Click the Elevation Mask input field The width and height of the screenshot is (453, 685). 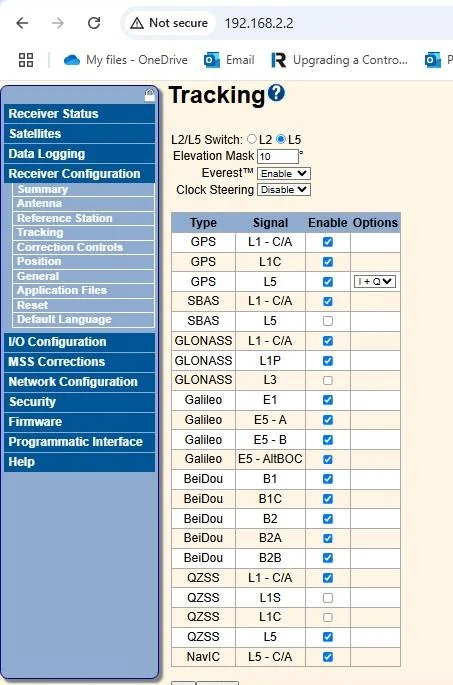pos(278,156)
